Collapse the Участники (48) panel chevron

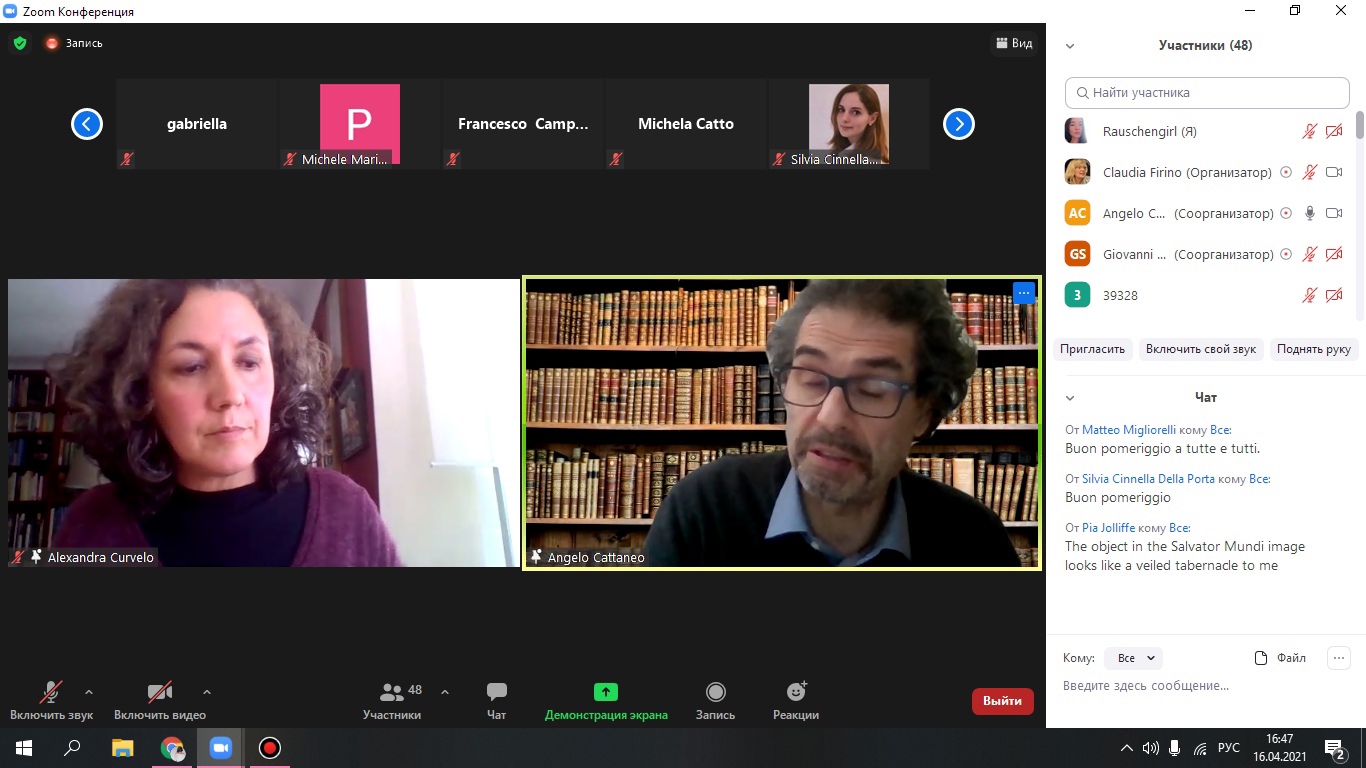pyautogui.click(x=1070, y=46)
